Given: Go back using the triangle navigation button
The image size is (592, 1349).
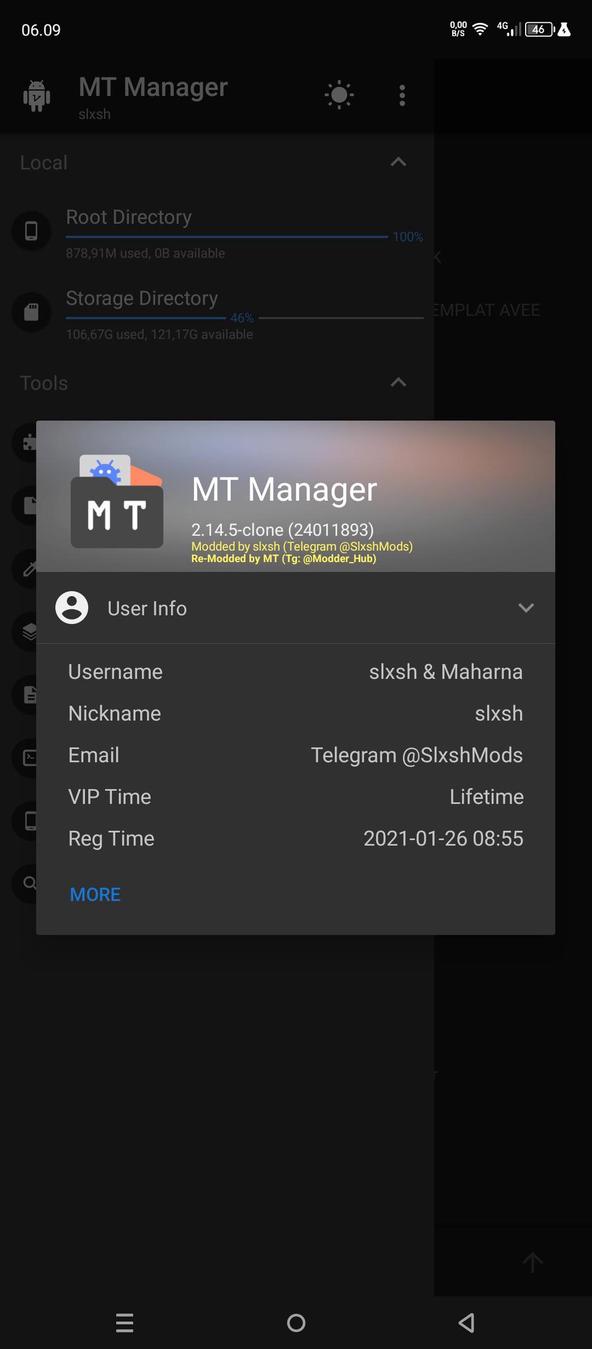Looking at the screenshot, I should pyautogui.click(x=466, y=1323).
